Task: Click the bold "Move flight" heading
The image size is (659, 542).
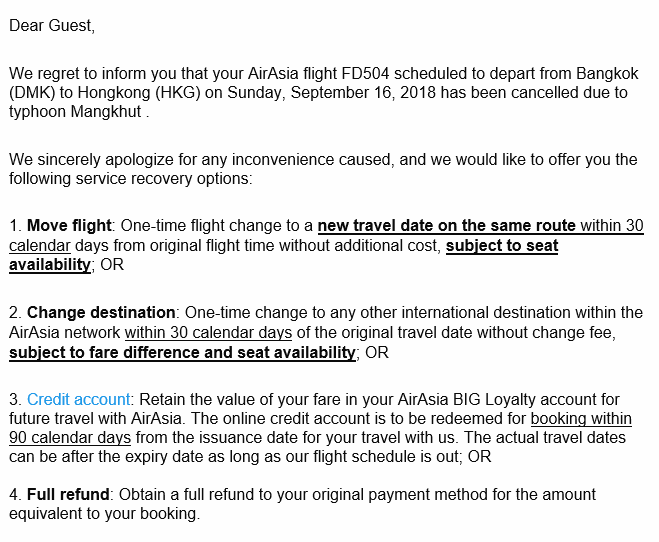Action: click(x=68, y=227)
